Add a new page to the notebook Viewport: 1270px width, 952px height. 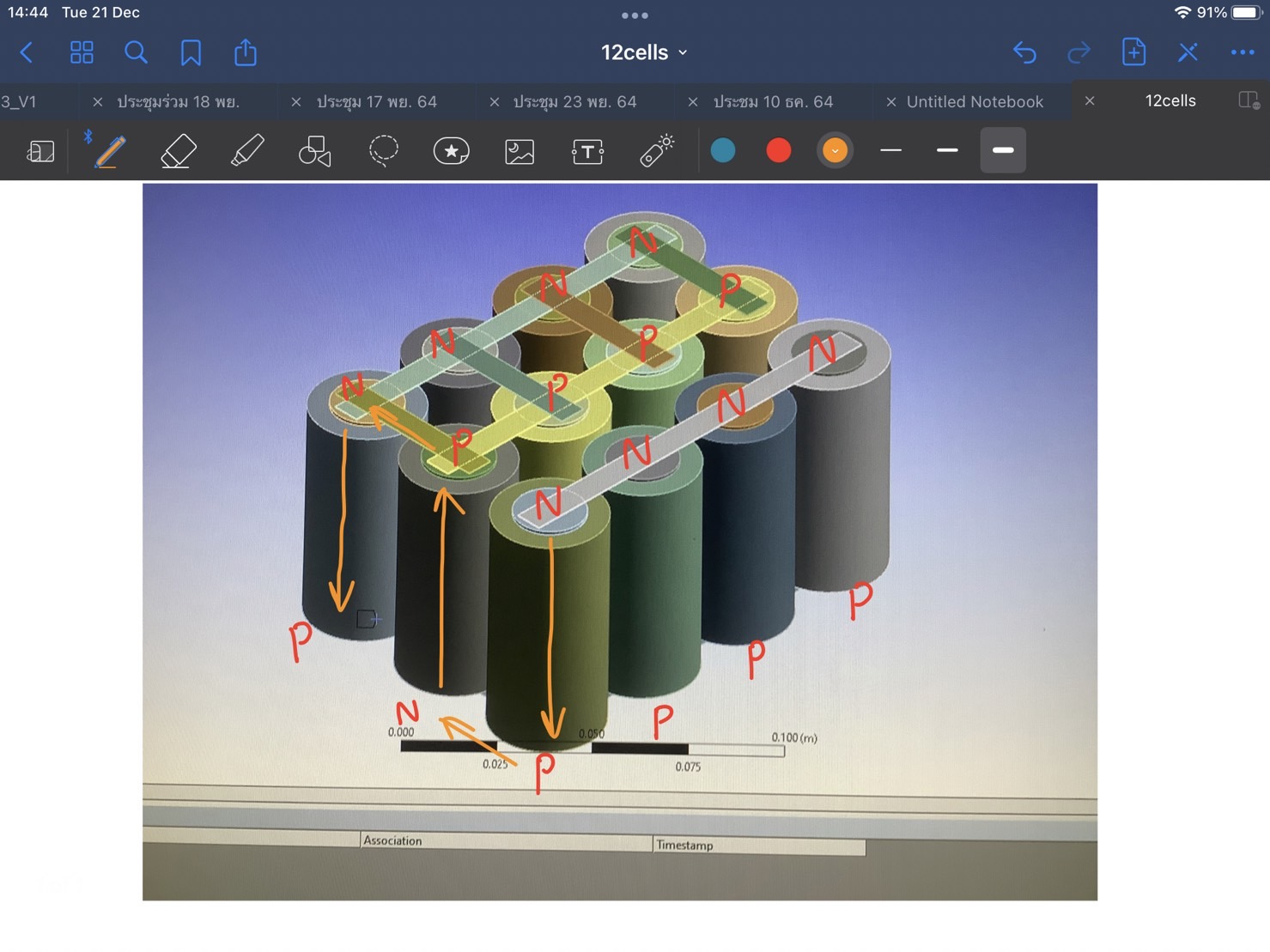coord(1133,52)
